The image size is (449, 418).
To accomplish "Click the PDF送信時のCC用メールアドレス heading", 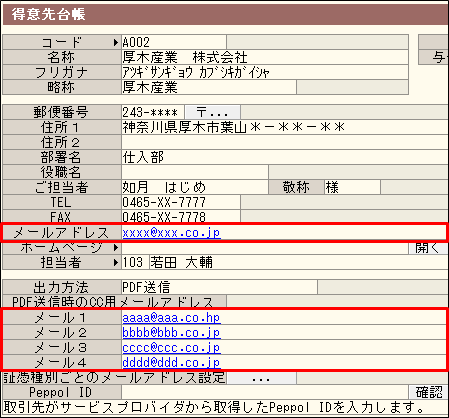I will pos(113,302).
